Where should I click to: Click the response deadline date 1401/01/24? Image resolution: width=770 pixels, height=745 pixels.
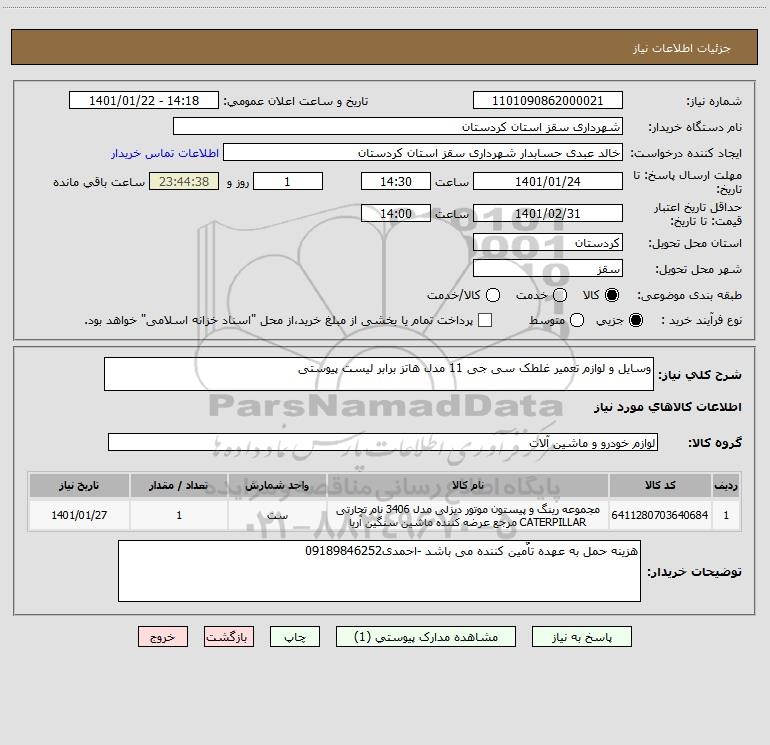pyautogui.click(x=548, y=181)
